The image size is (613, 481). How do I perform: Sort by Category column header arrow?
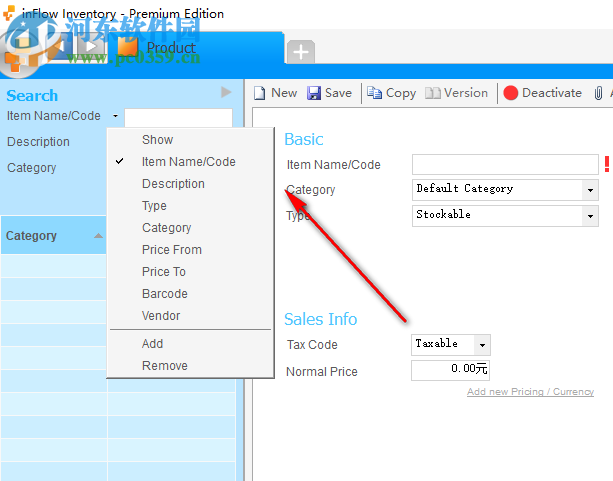click(x=99, y=236)
